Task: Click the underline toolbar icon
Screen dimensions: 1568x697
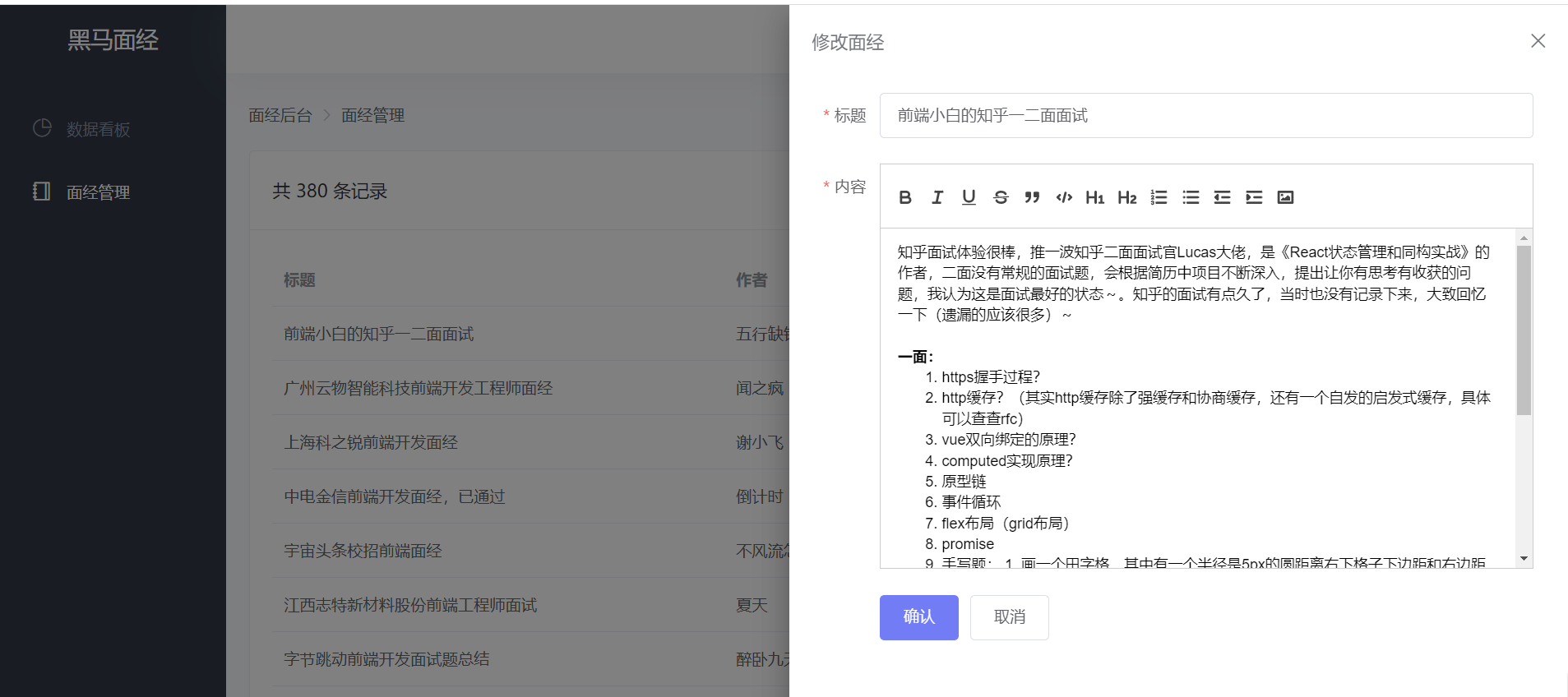Action: point(969,197)
